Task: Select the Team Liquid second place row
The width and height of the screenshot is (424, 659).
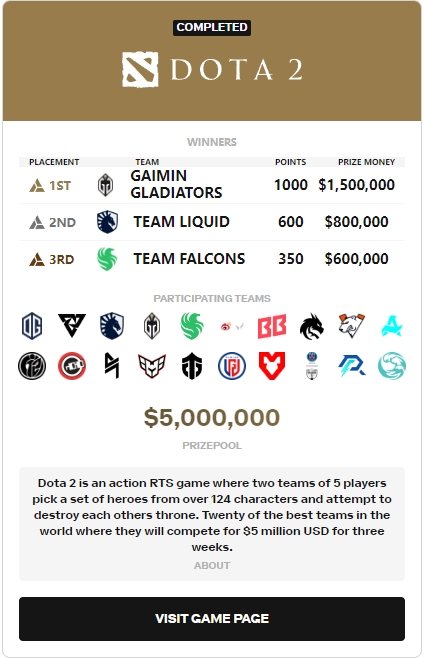Action: click(x=212, y=222)
